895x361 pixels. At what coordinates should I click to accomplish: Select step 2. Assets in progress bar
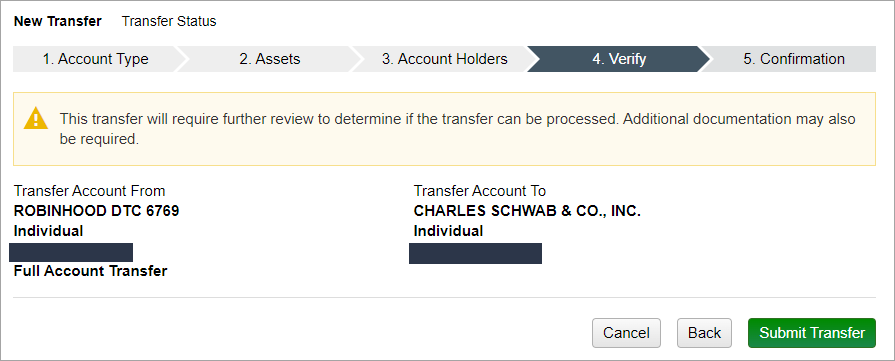[269, 59]
